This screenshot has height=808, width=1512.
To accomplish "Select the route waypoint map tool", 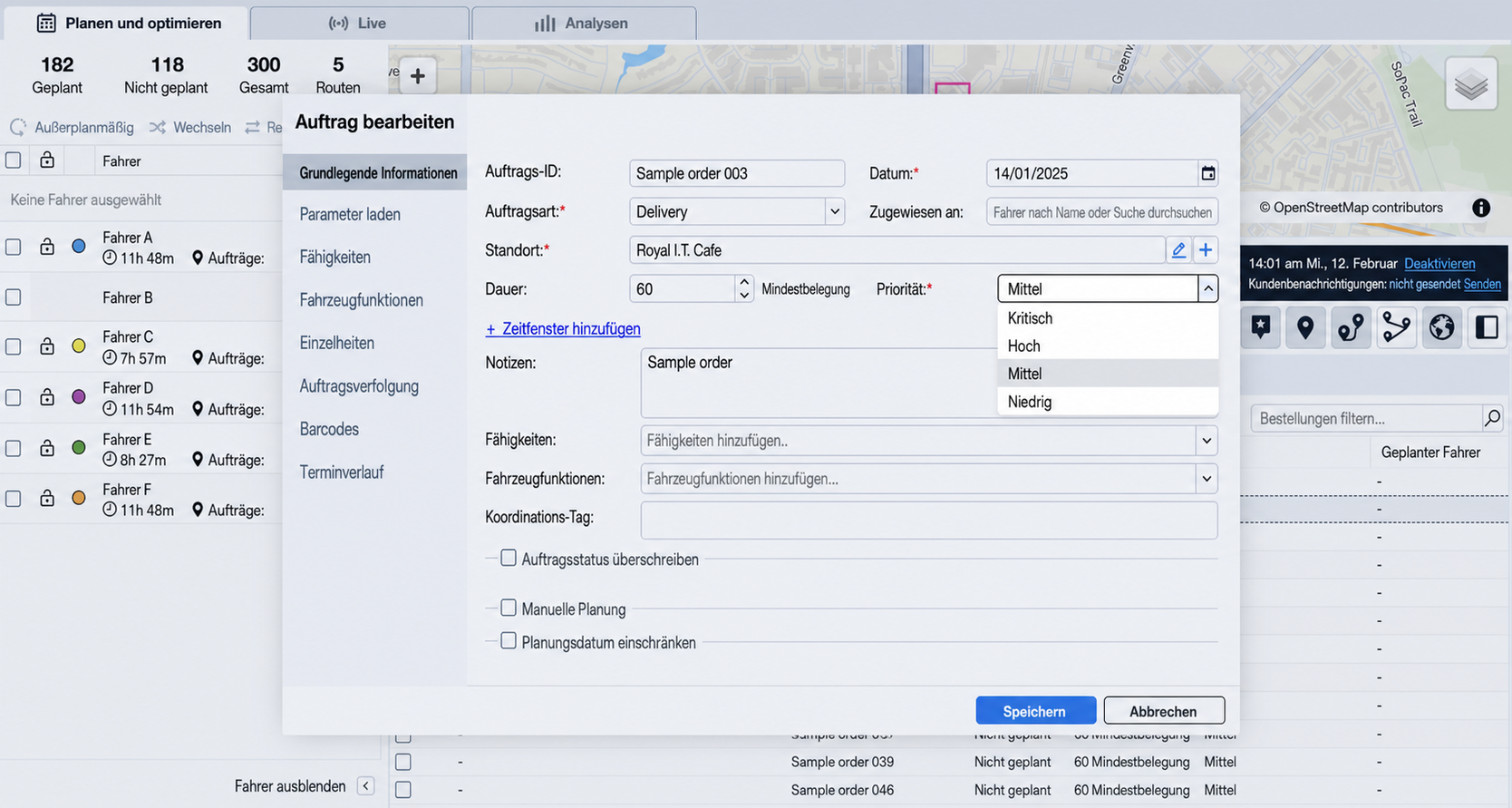I will (1351, 327).
